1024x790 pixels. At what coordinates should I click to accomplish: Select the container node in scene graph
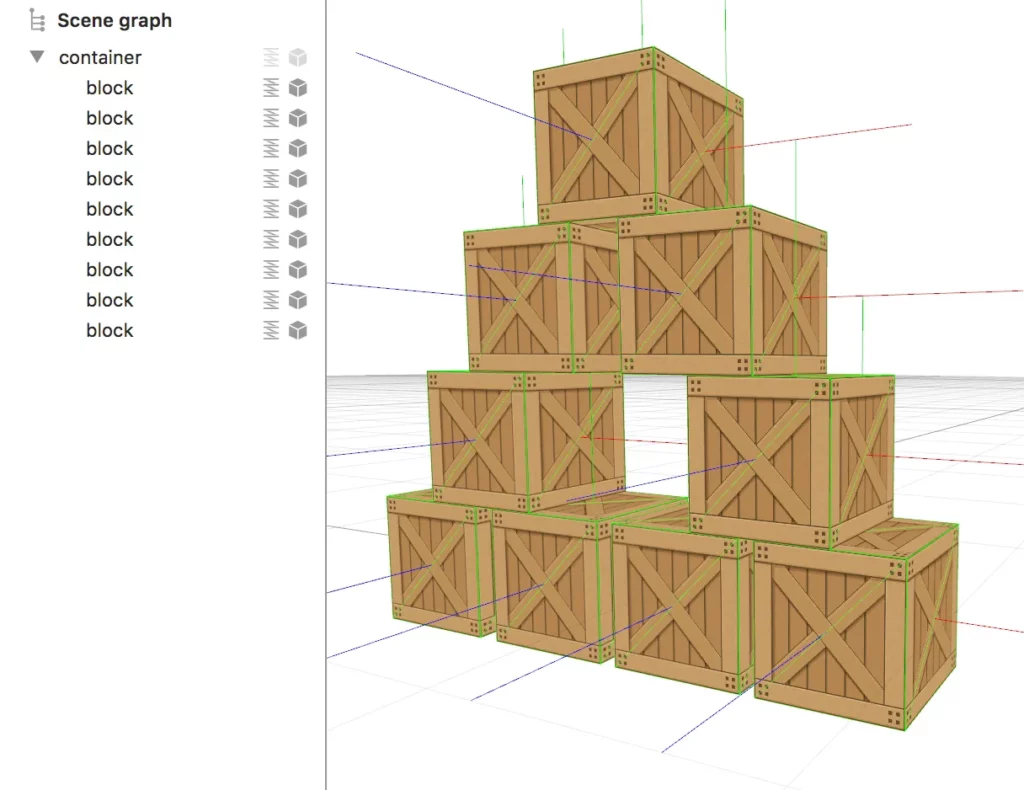tap(100, 57)
